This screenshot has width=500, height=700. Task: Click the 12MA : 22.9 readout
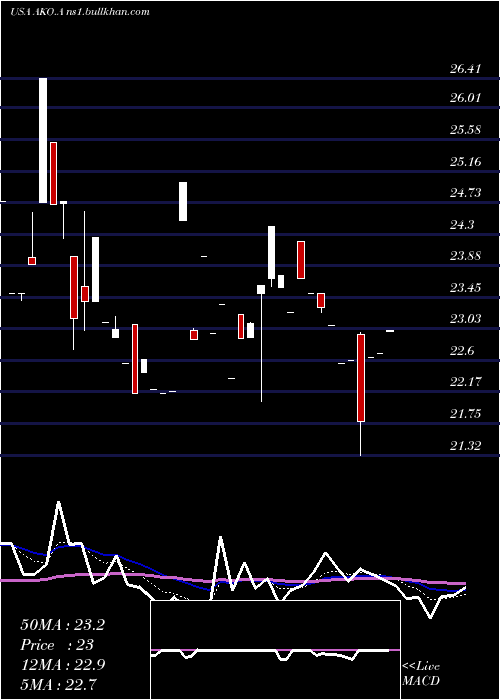pos(62,664)
